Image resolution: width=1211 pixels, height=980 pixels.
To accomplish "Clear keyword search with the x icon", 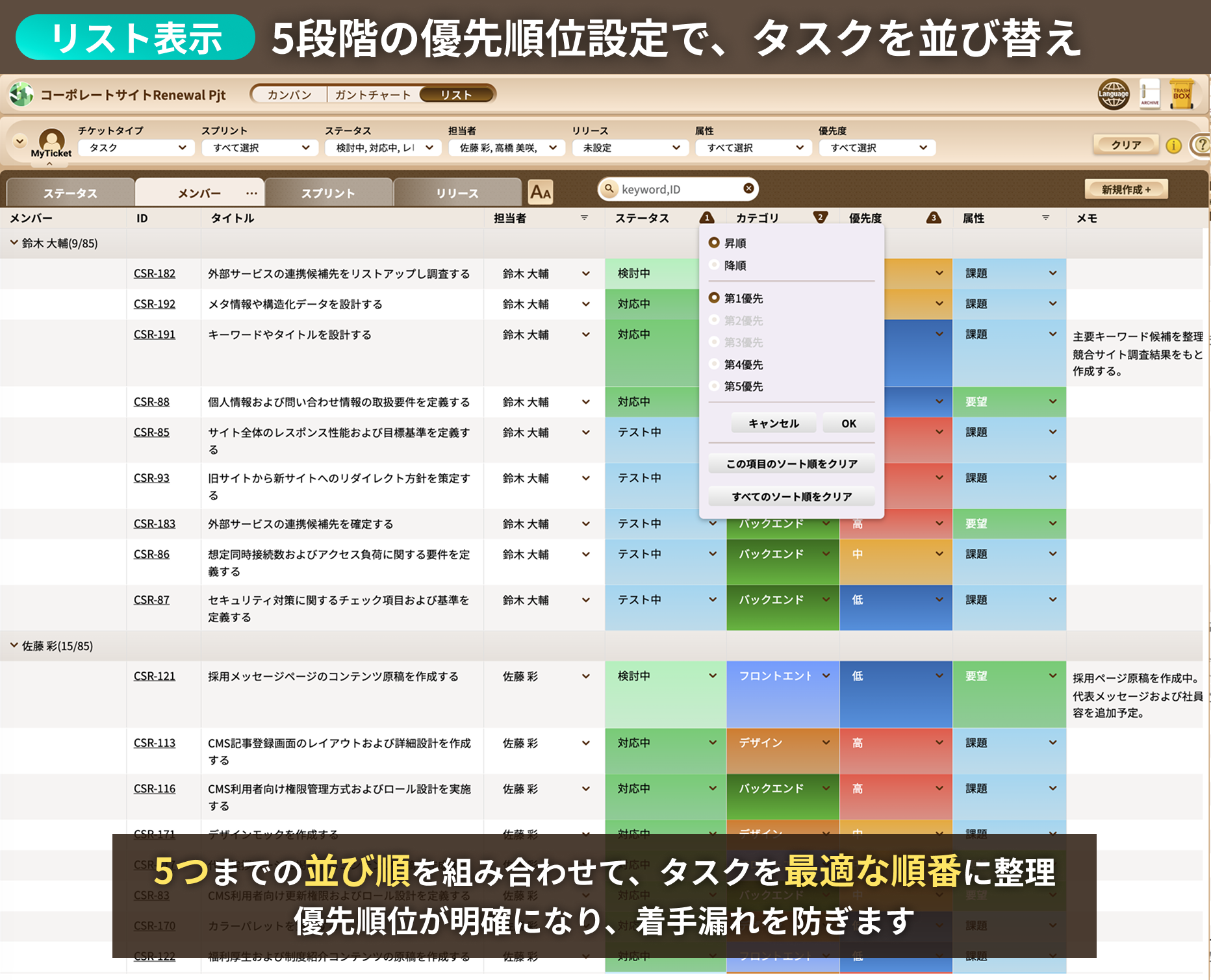I will pos(749,188).
